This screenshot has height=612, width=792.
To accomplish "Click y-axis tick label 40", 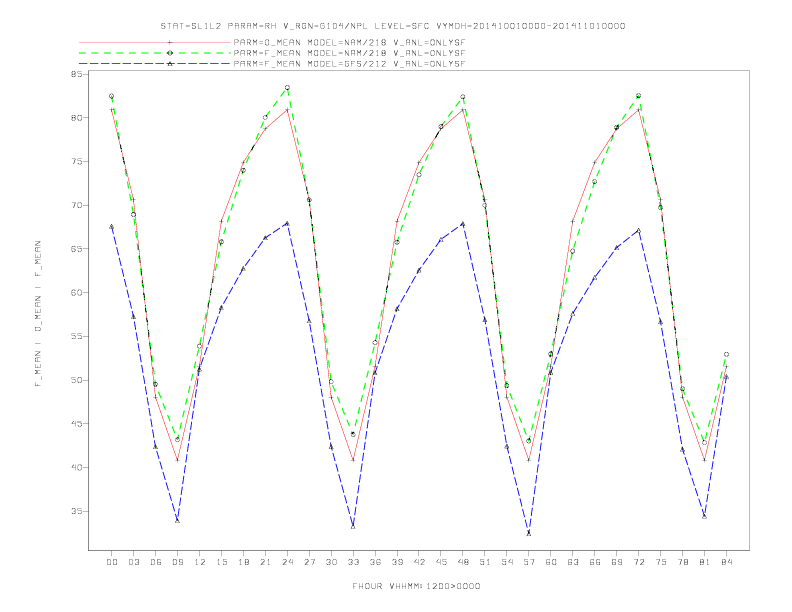I will [76, 468].
